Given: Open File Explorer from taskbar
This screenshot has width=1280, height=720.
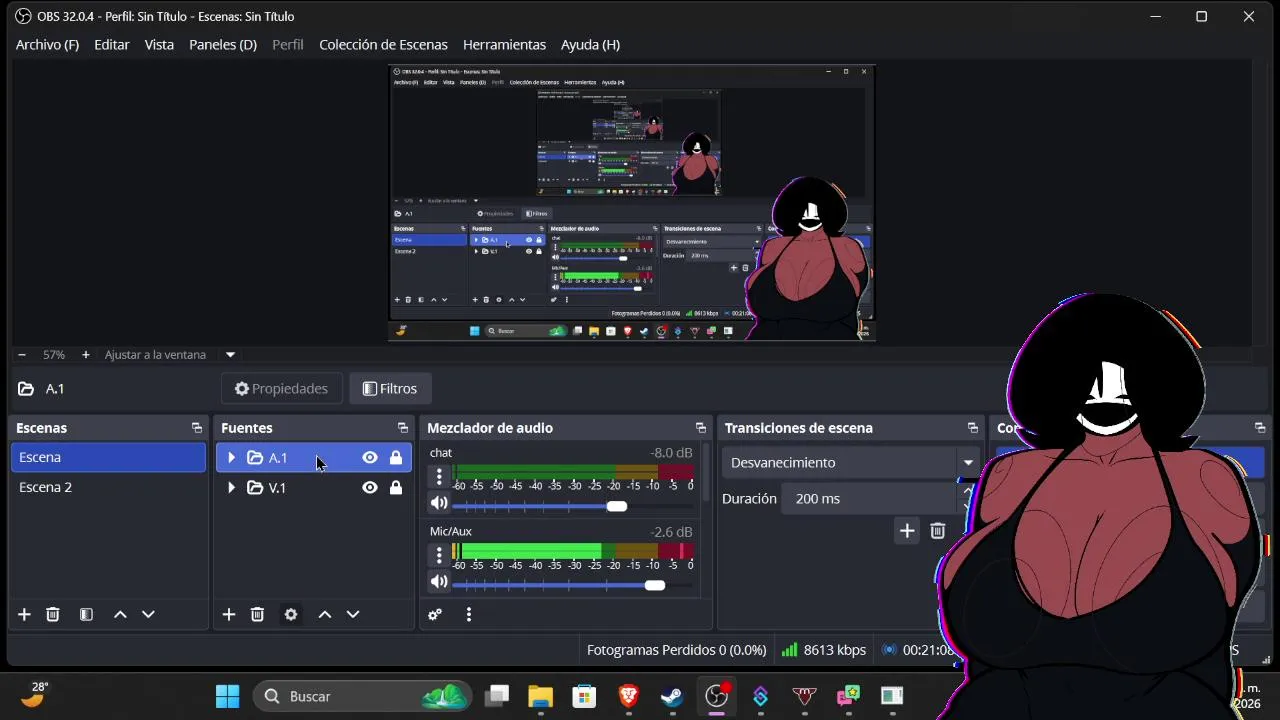Looking at the screenshot, I should (540, 696).
